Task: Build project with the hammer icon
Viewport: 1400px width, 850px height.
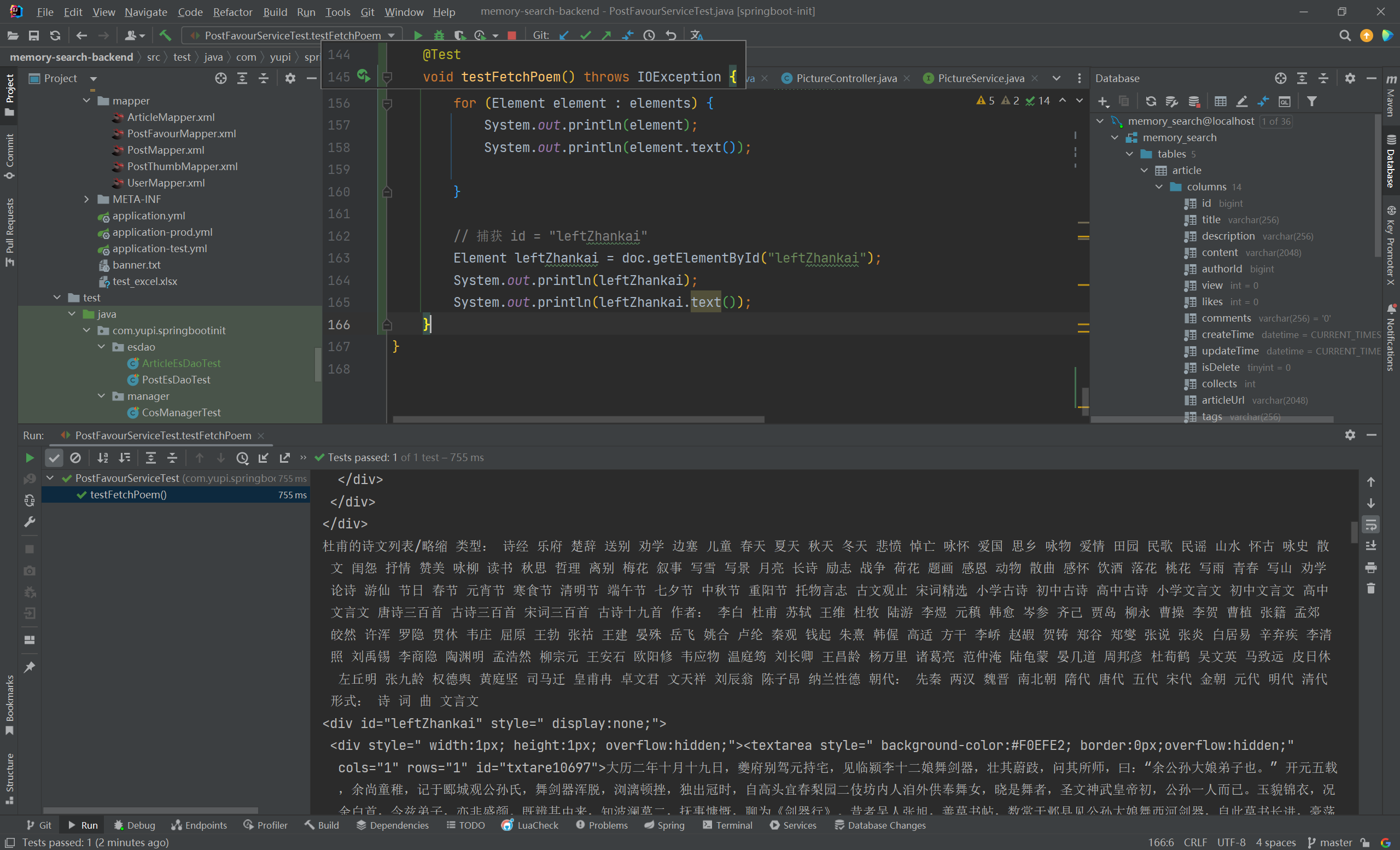Action: tap(165, 35)
